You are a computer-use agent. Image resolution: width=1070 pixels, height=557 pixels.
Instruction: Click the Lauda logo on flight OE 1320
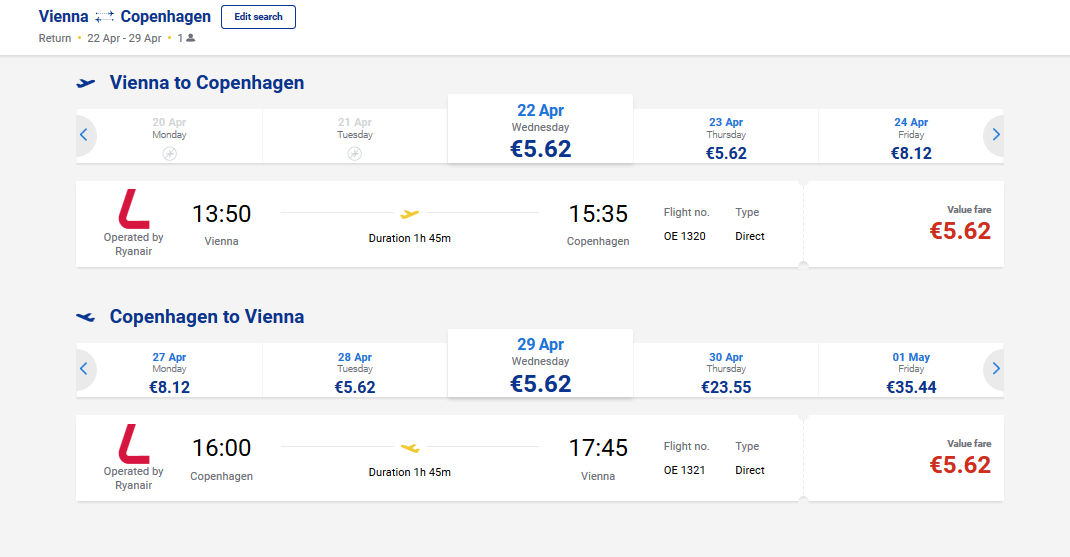tap(134, 209)
